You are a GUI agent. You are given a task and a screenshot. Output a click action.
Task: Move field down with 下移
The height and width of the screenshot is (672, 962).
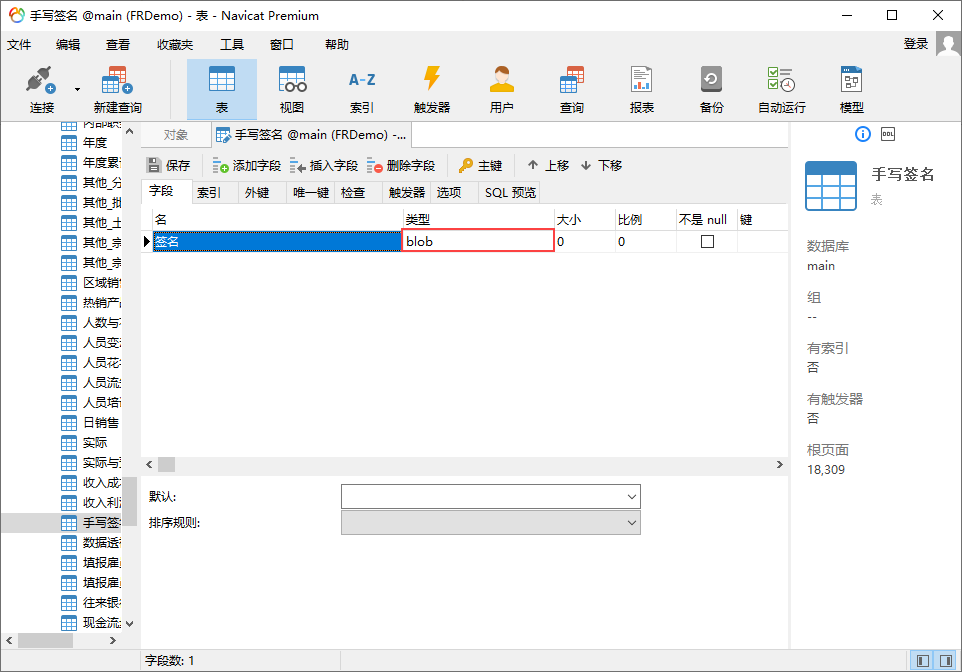click(601, 165)
